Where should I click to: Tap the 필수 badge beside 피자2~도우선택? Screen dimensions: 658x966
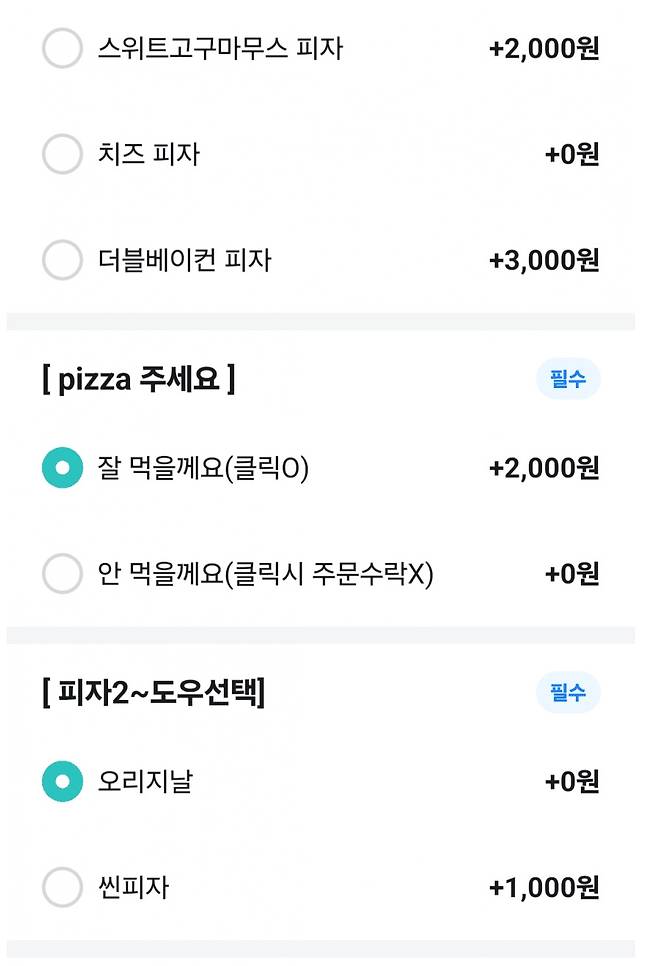point(568,692)
